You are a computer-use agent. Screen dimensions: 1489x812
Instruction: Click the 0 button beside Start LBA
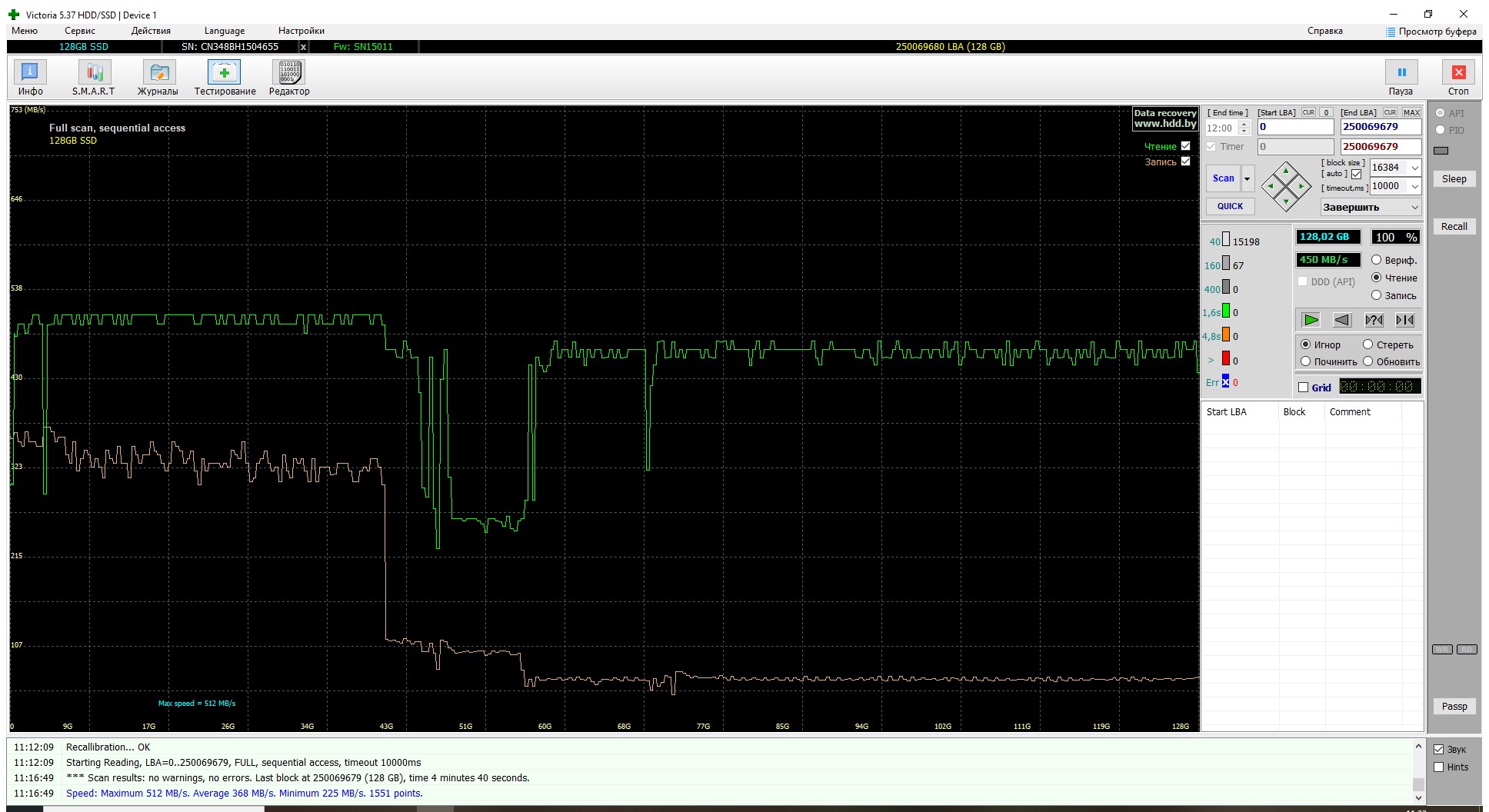click(x=1327, y=112)
